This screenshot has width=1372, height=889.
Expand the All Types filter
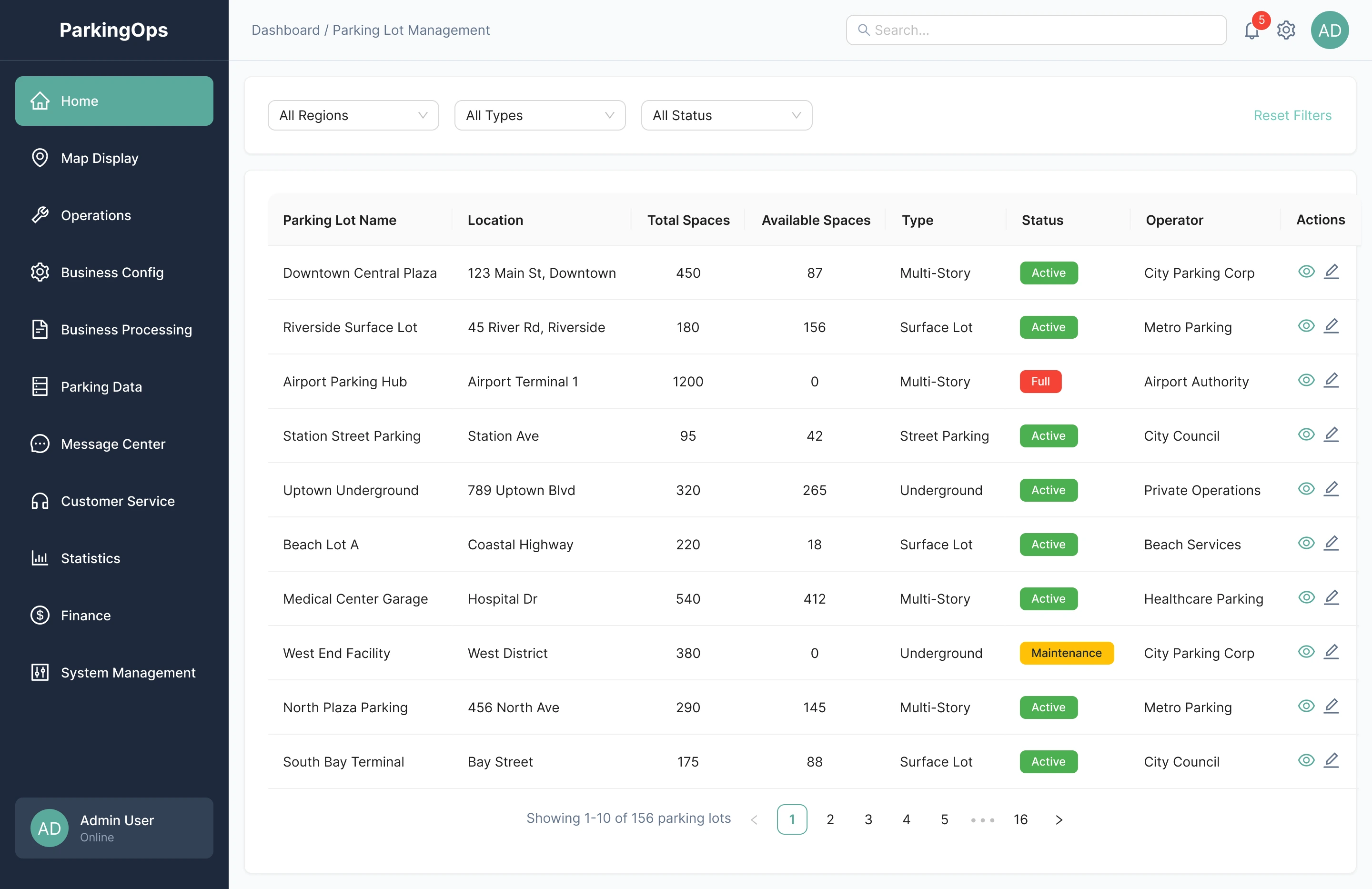point(540,115)
